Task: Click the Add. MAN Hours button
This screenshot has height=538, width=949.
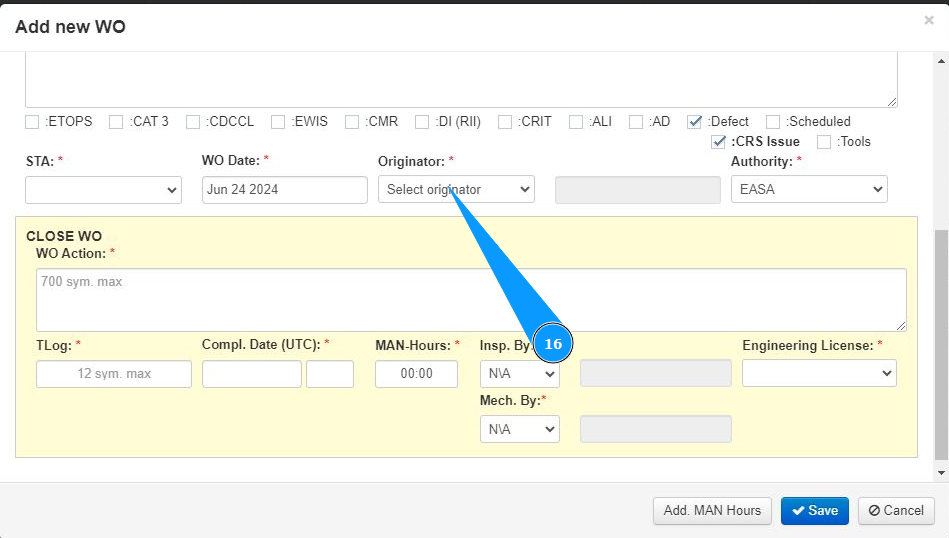Action: coord(712,510)
